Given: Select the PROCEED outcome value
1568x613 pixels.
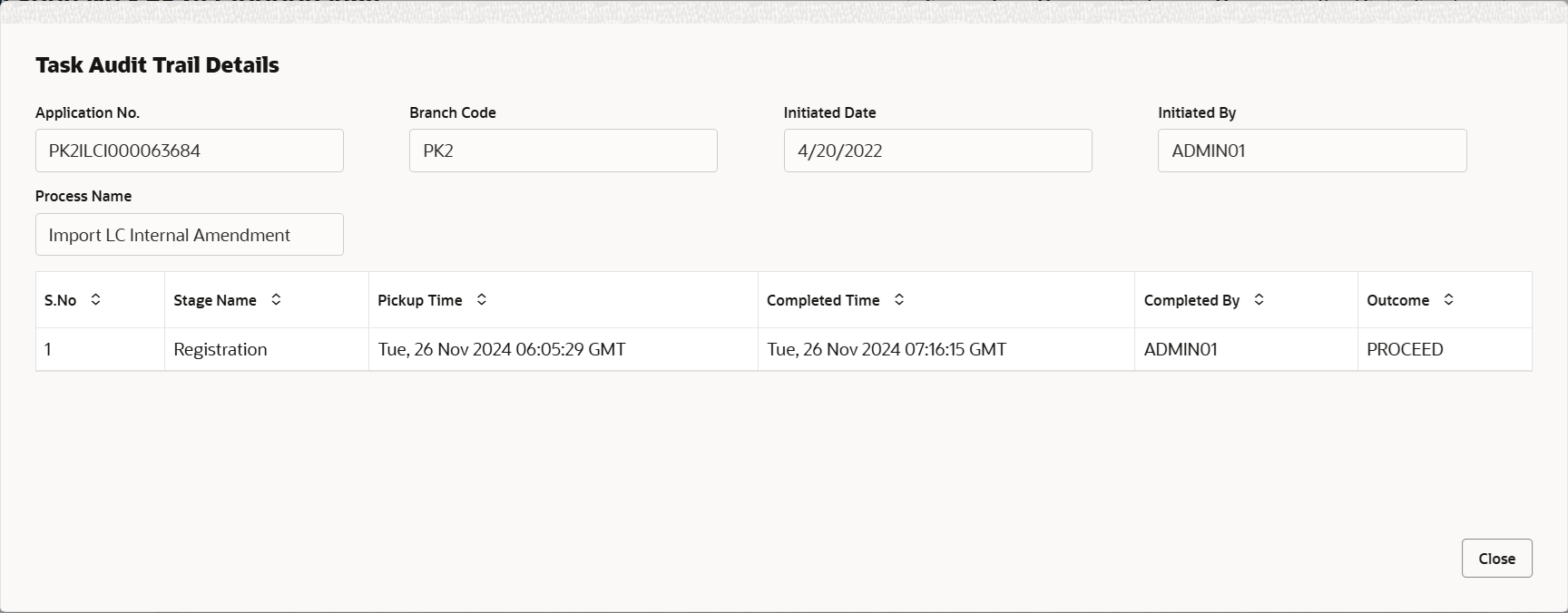Looking at the screenshot, I should 1405,349.
